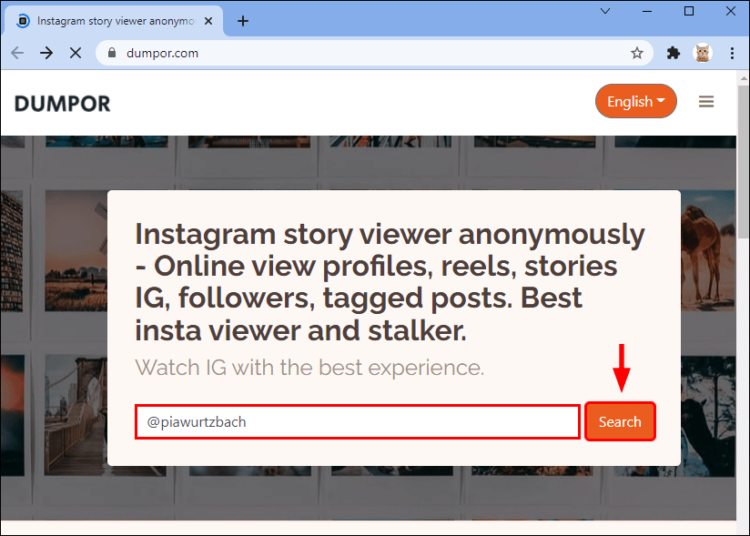This screenshot has height=536, width=750.
Task: Close the Instagram story viewer tab
Action: pos(209,21)
